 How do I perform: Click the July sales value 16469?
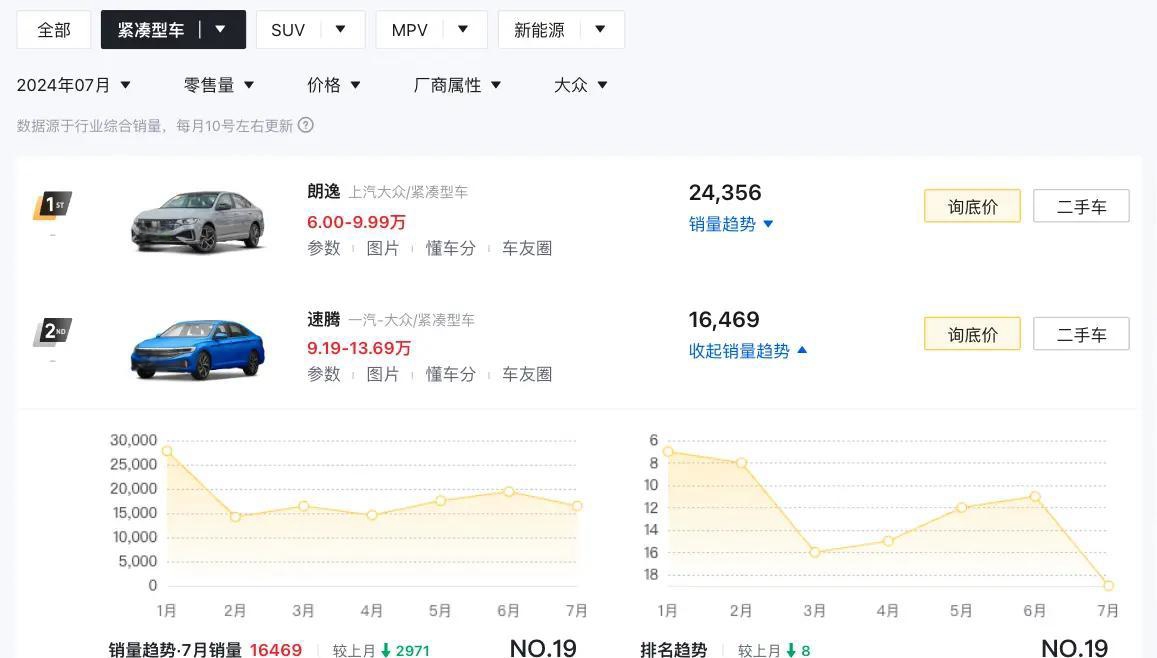point(276,650)
